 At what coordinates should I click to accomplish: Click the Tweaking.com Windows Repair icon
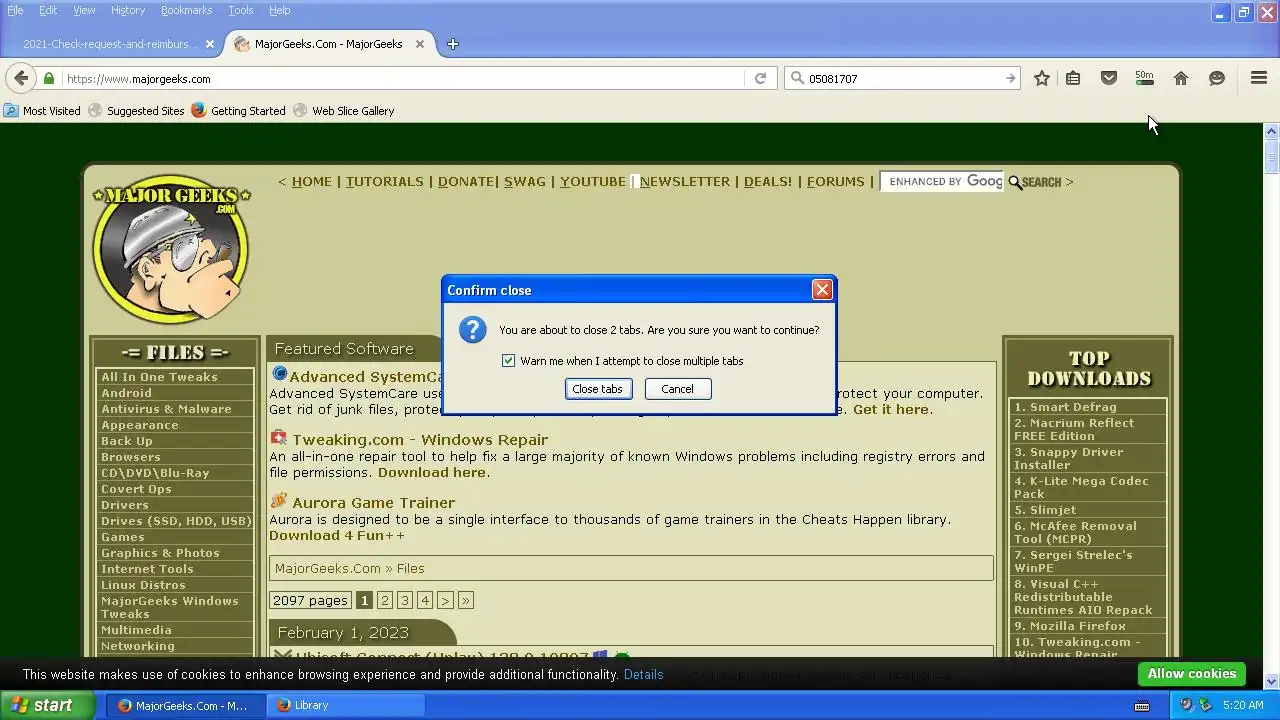[278, 438]
